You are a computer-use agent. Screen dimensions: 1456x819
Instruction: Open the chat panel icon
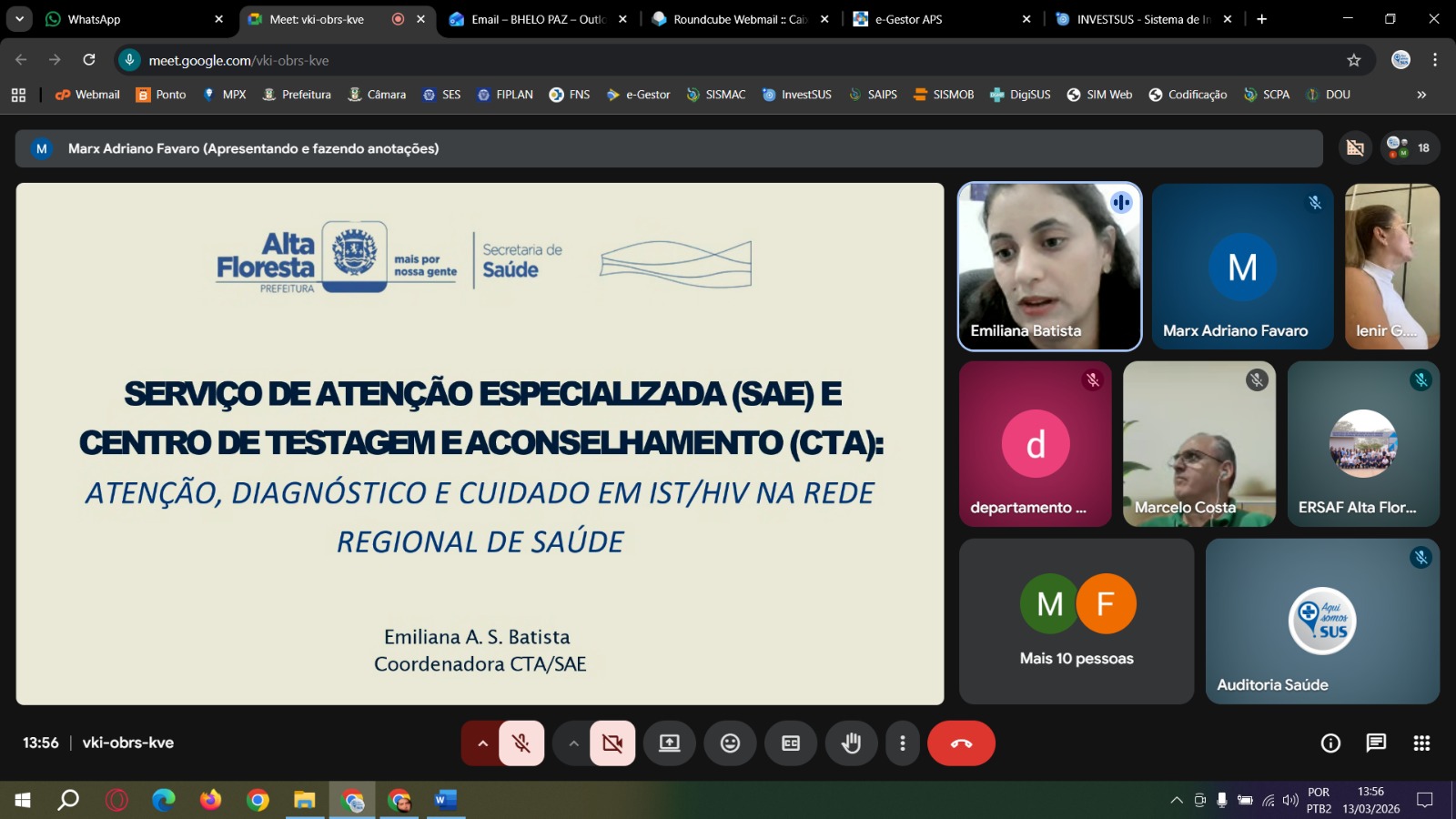pos(1376,743)
